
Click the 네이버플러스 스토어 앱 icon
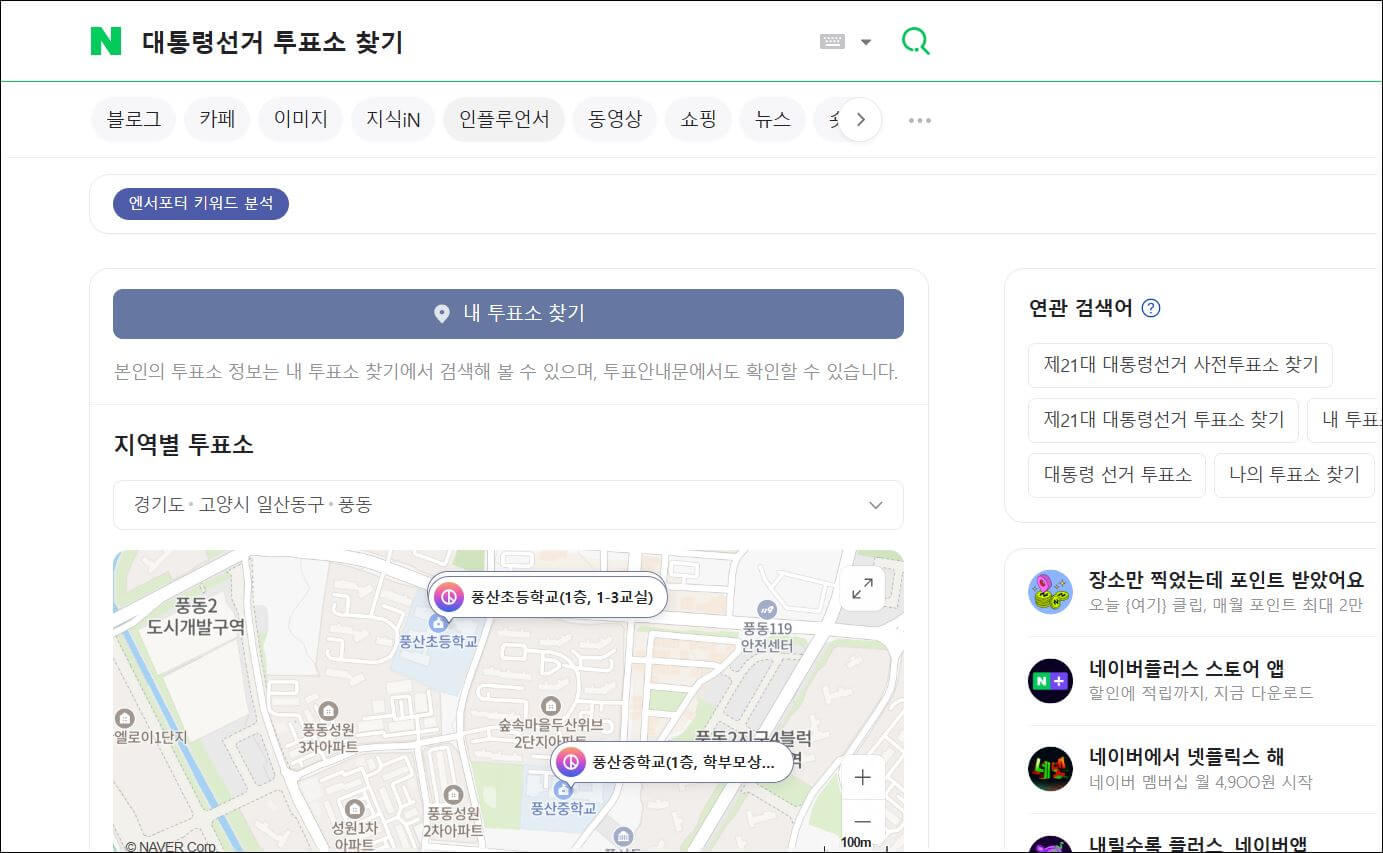(x=1050, y=681)
